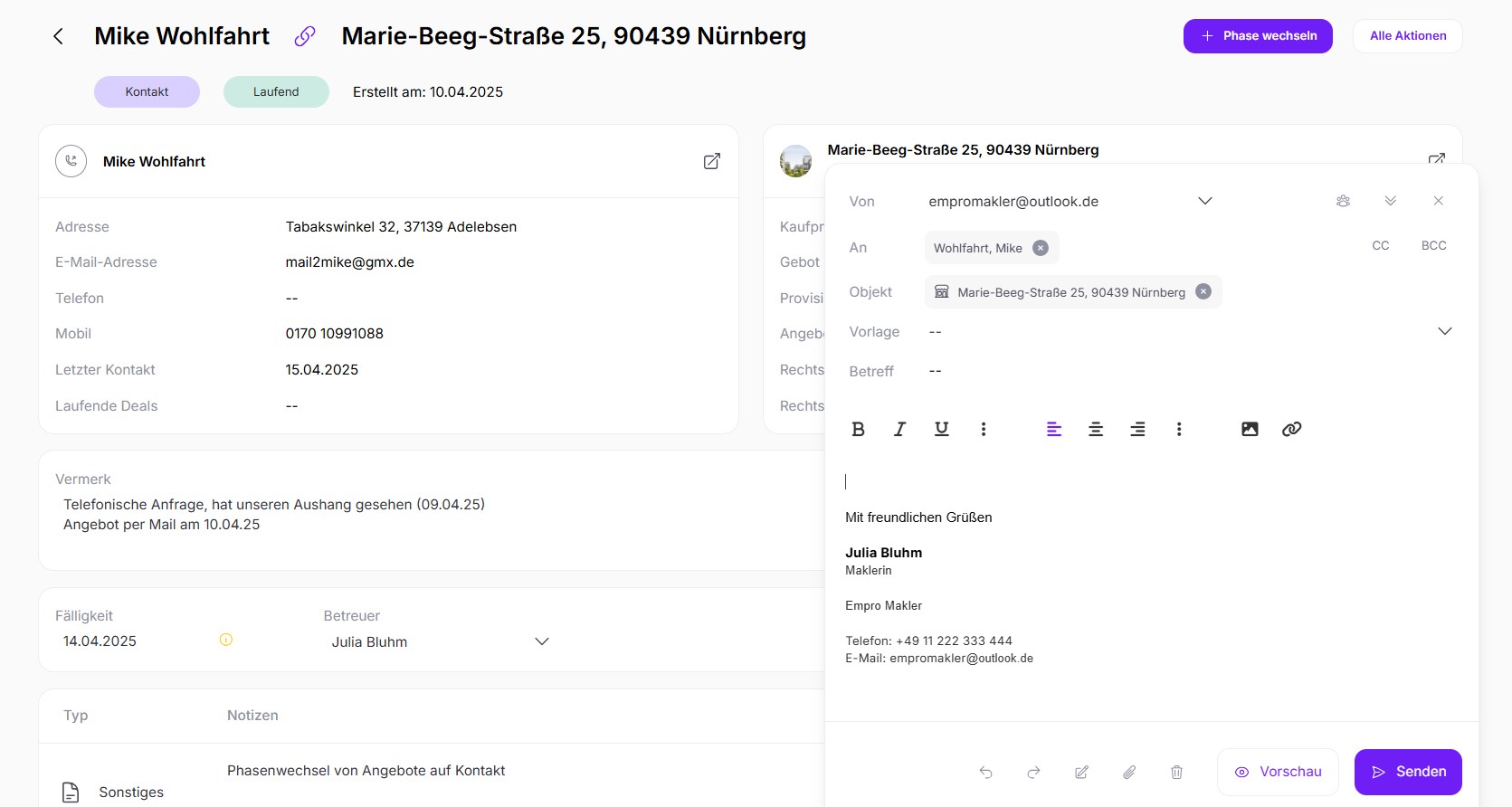Insert an image into the email
The width and height of the screenshot is (1512, 807).
1250,429
